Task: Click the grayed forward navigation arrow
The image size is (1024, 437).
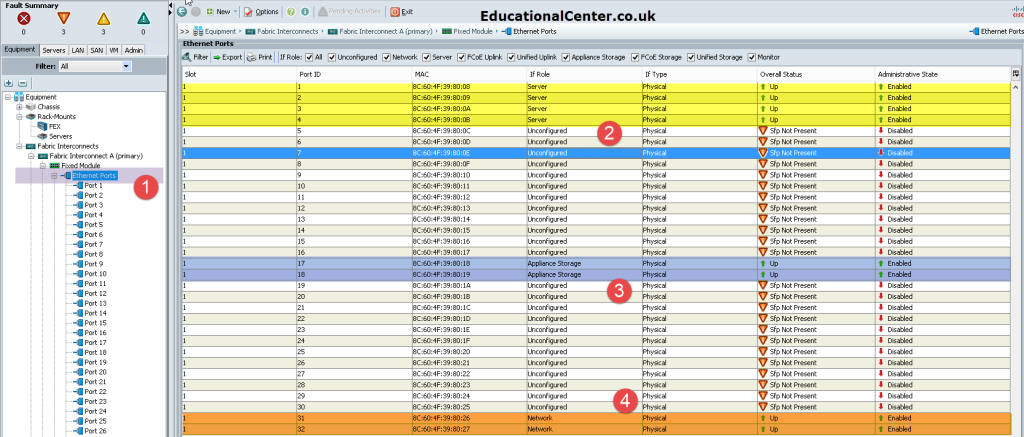Action: tap(195, 12)
